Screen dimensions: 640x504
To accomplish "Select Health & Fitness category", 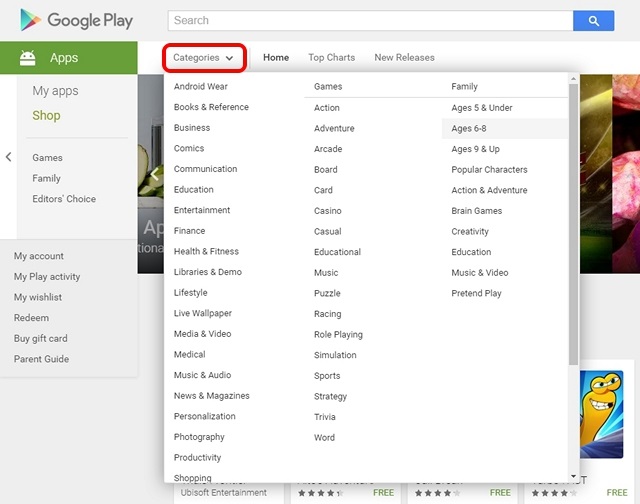I will click(x=206, y=251).
